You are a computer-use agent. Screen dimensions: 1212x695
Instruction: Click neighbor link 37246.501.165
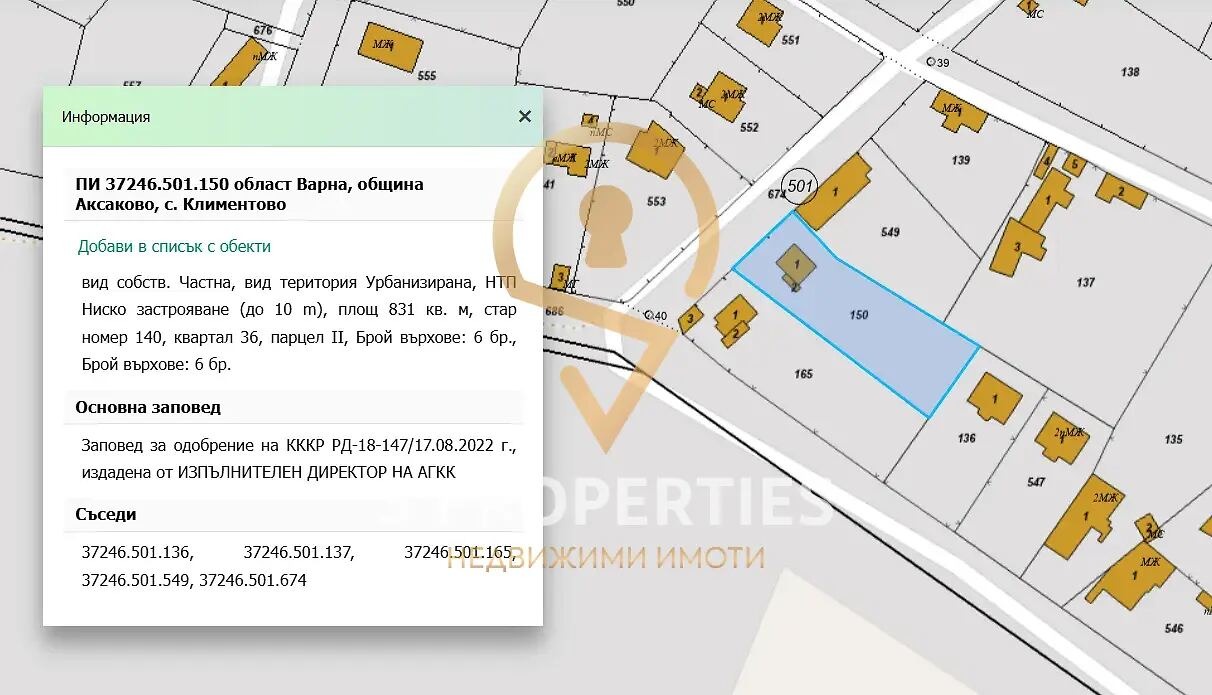(461, 550)
